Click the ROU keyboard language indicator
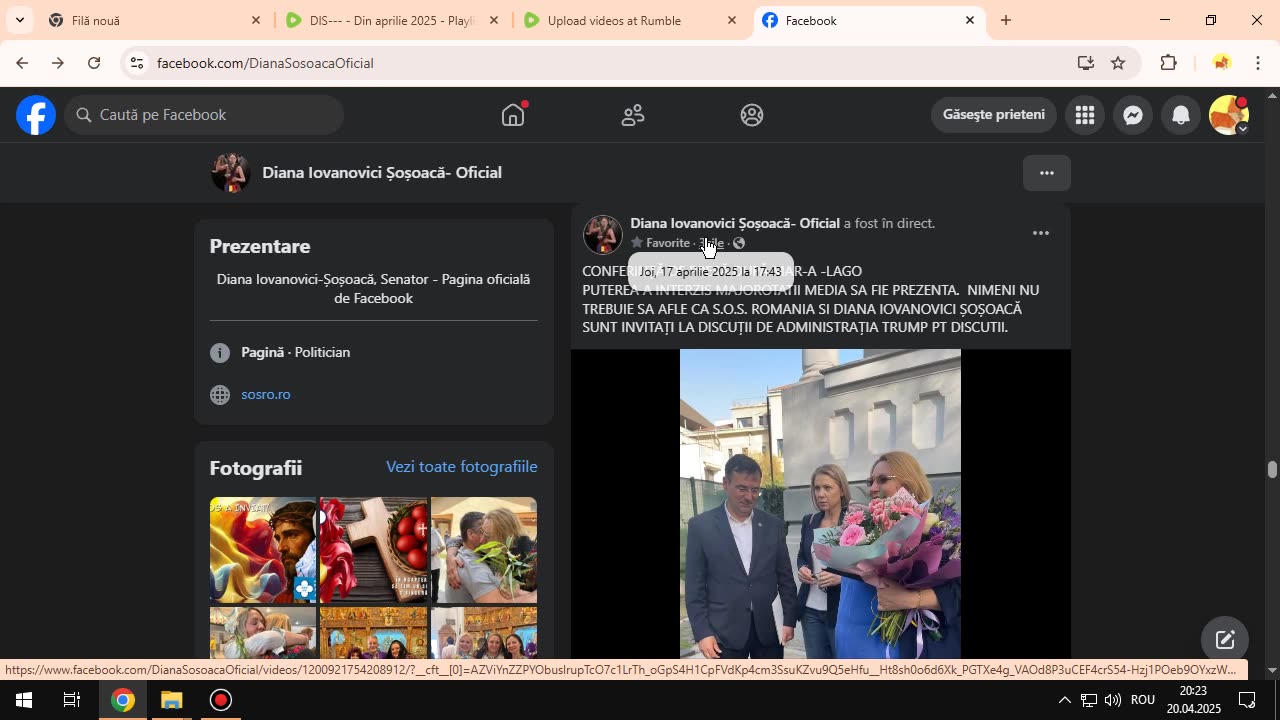1280x720 pixels. click(1143, 700)
